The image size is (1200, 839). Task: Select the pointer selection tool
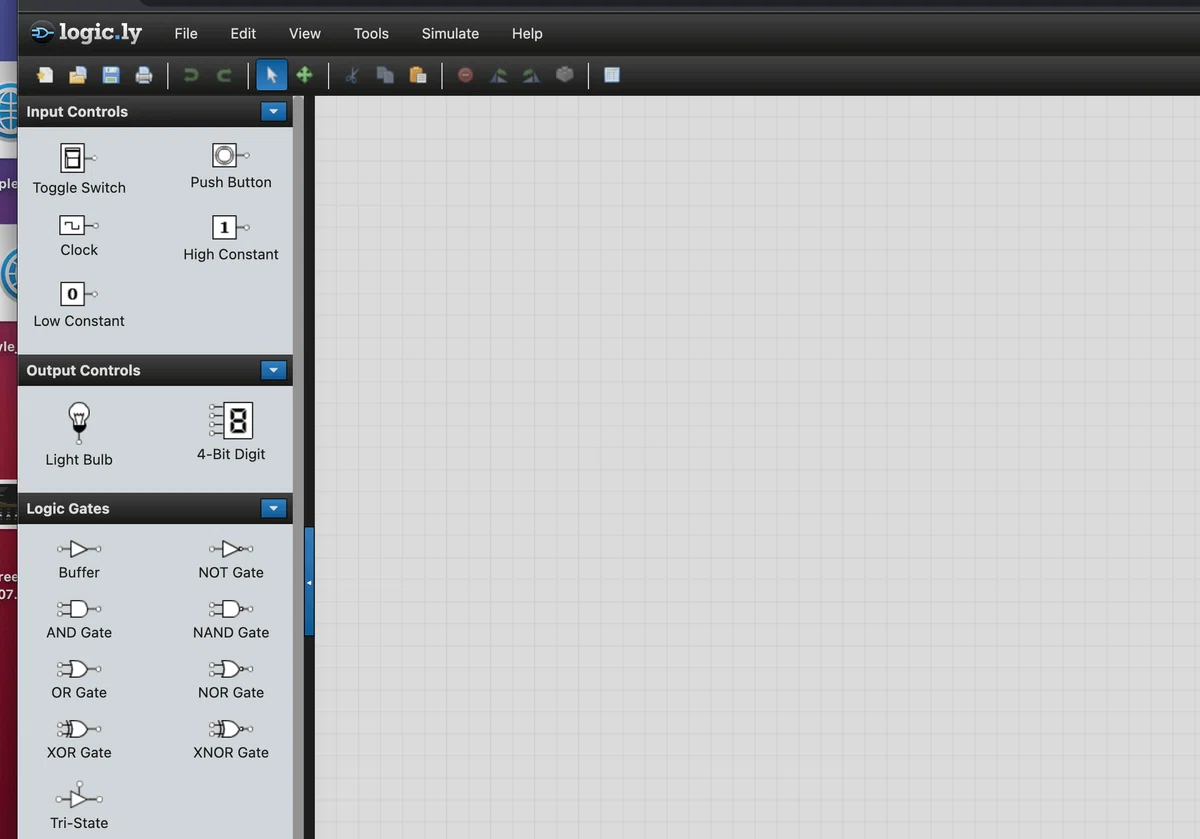coord(271,75)
